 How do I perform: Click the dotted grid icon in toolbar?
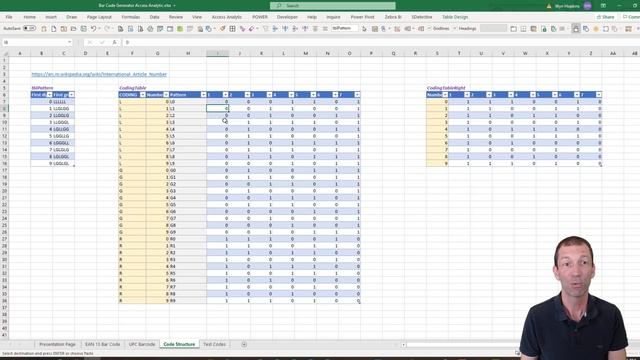coord(523,29)
